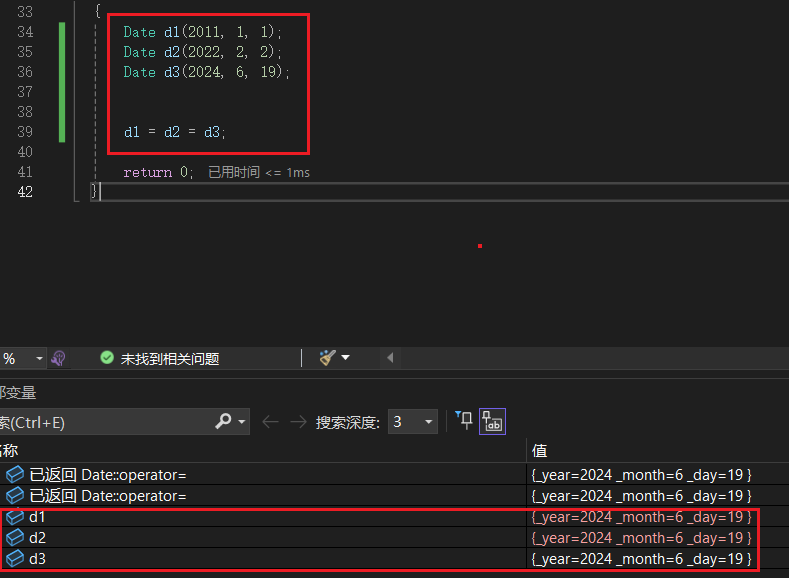This screenshot has height=578, width=789.
Task: Select the d3 variable row
Action: [x=394, y=559]
